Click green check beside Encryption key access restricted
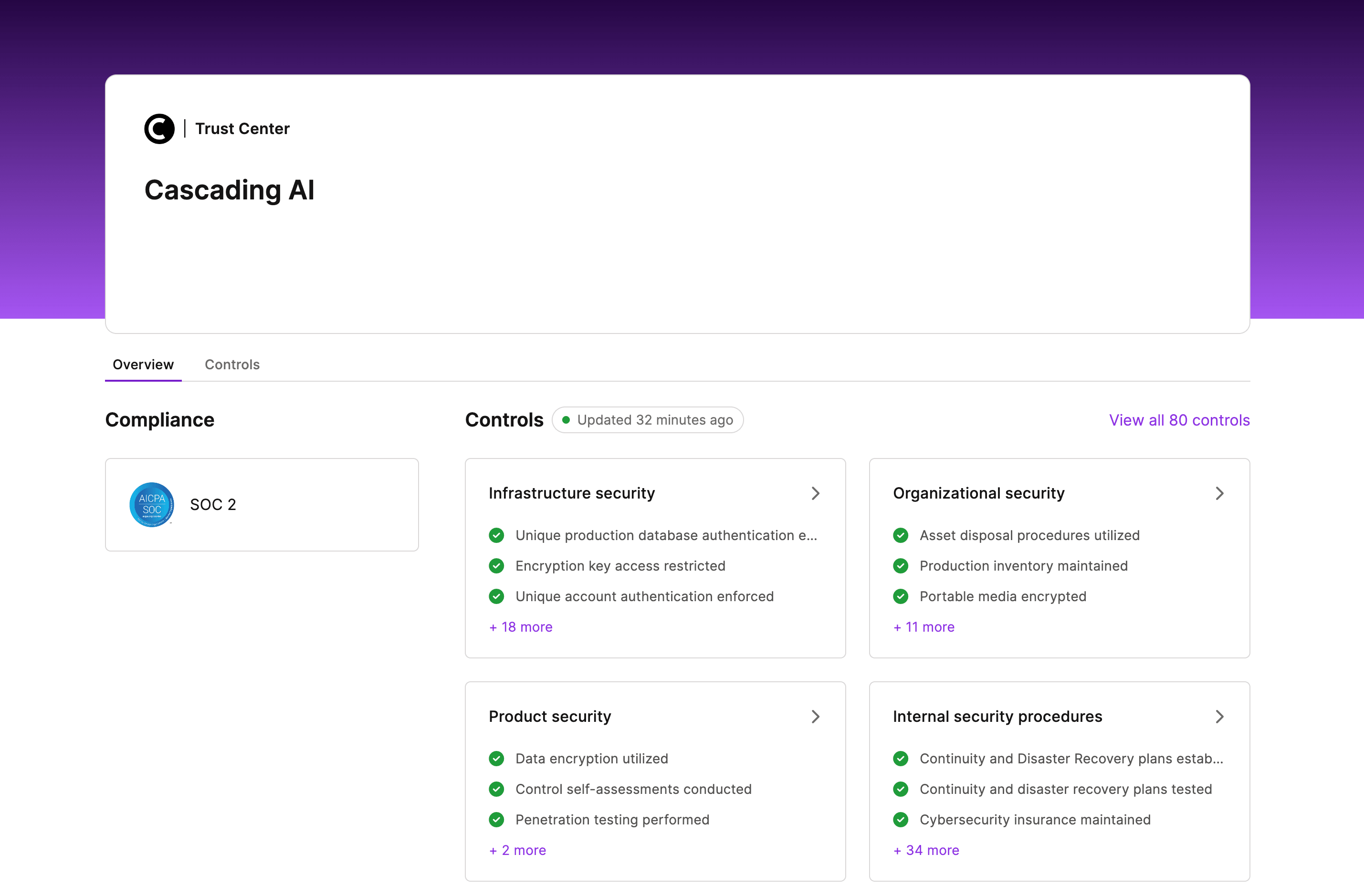The height and width of the screenshot is (896, 1364). [x=496, y=566]
